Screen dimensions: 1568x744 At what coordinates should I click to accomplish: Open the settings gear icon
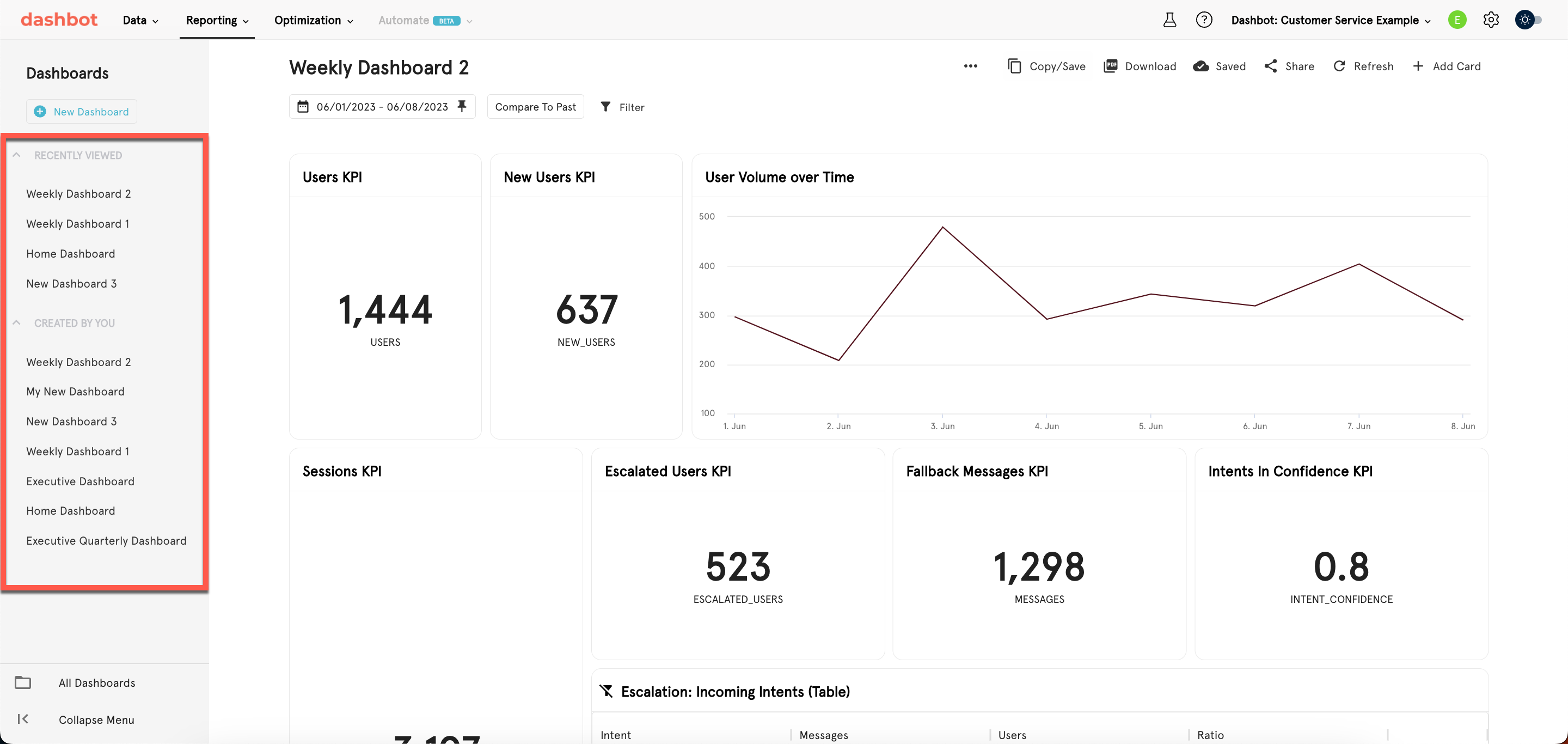point(1491,20)
